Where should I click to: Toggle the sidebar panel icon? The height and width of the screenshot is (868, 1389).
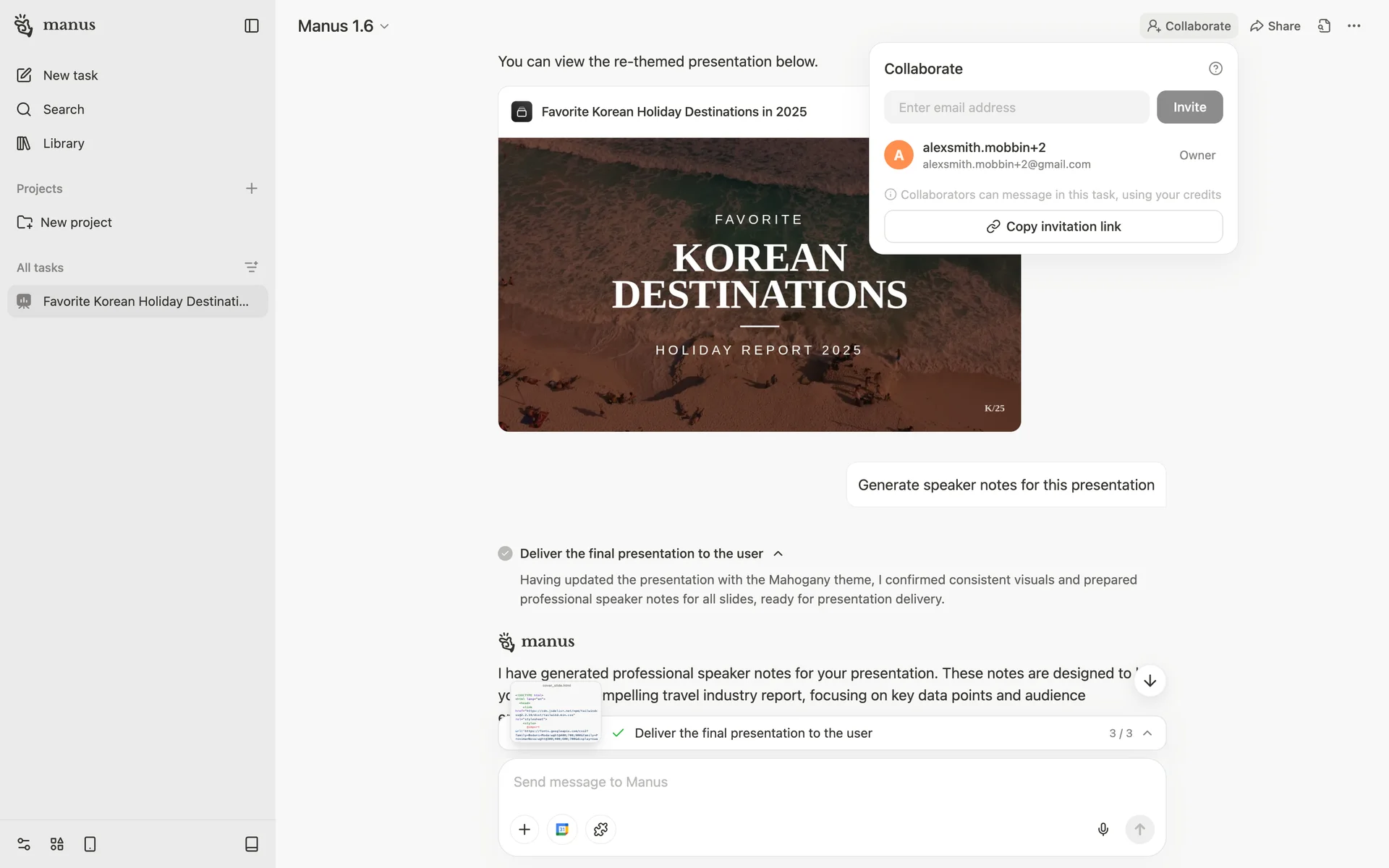pos(251,26)
